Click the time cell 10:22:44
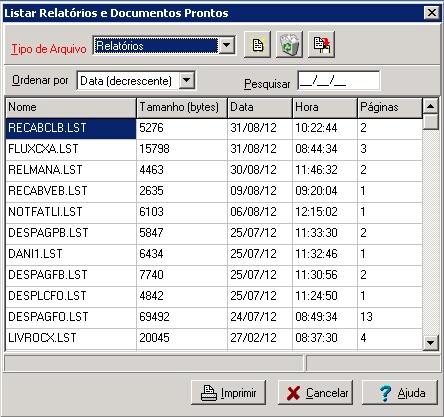Screen dimensions: 444x417 tap(325, 128)
